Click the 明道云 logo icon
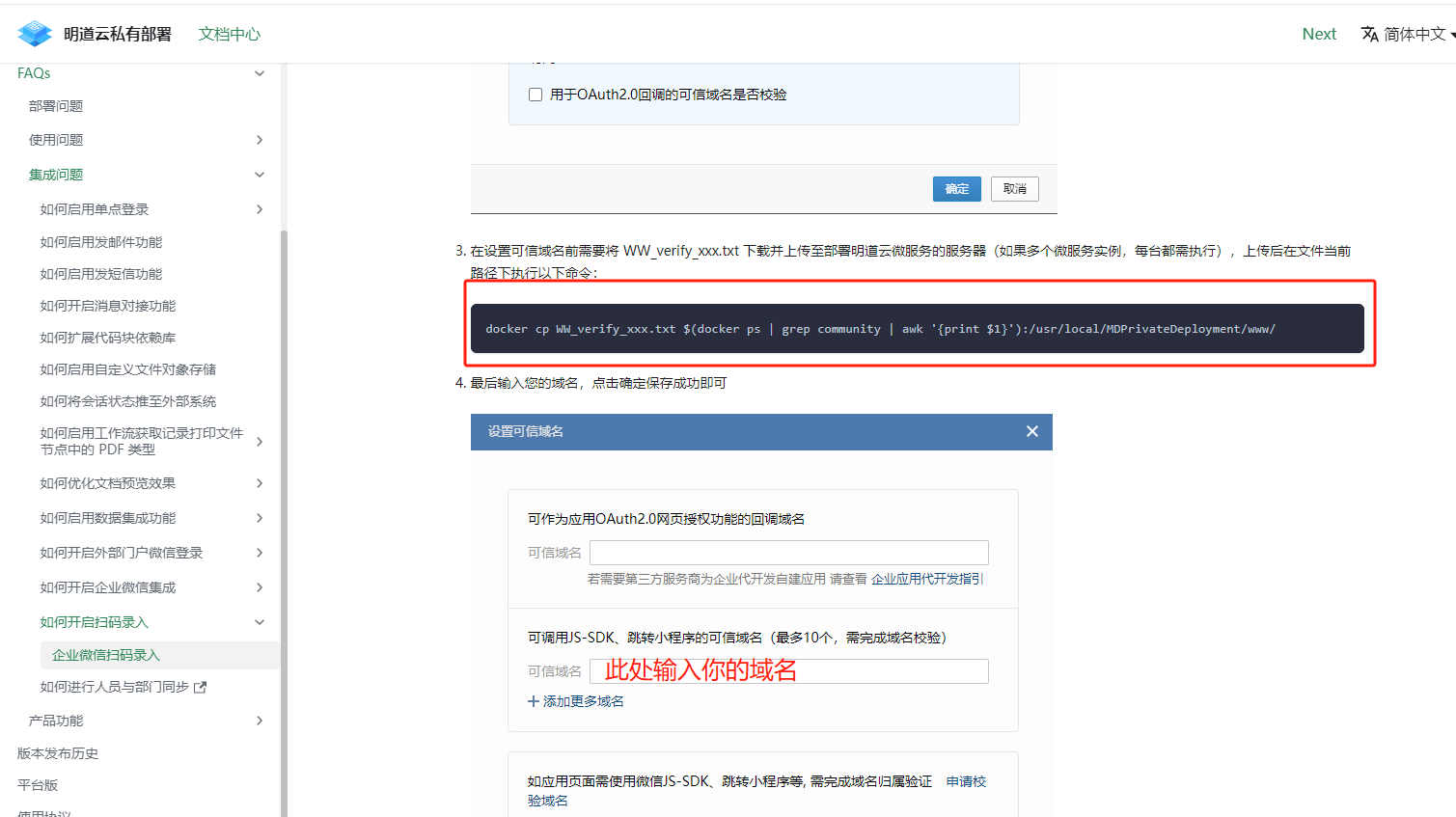This screenshot has width=1456, height=817. coord(35,34)
